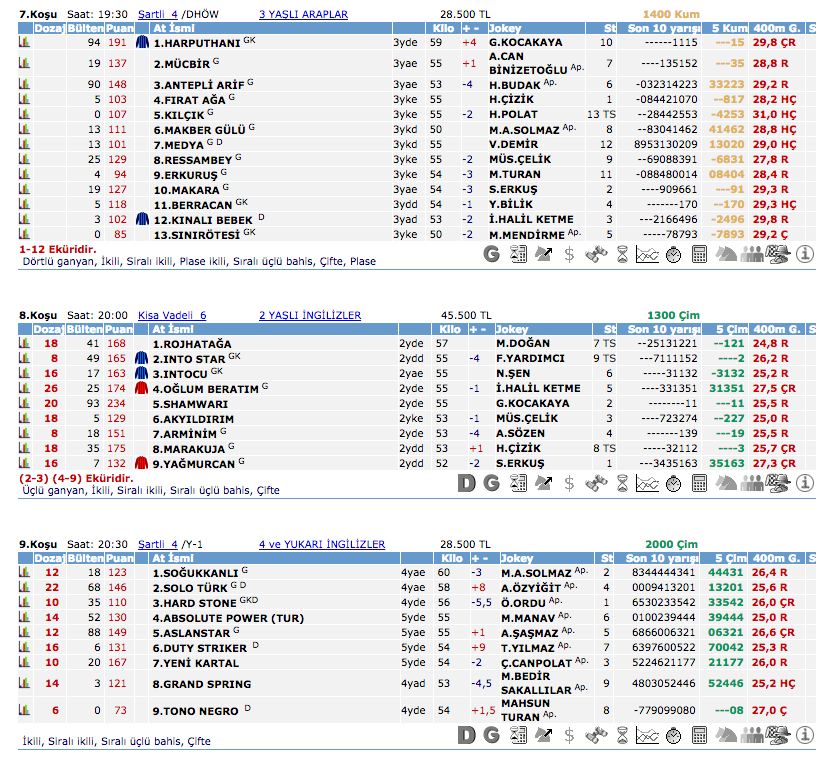The image size is (835, 757).
Task: Open the dollar sign icon under race 7
Action: click(569, 255)
